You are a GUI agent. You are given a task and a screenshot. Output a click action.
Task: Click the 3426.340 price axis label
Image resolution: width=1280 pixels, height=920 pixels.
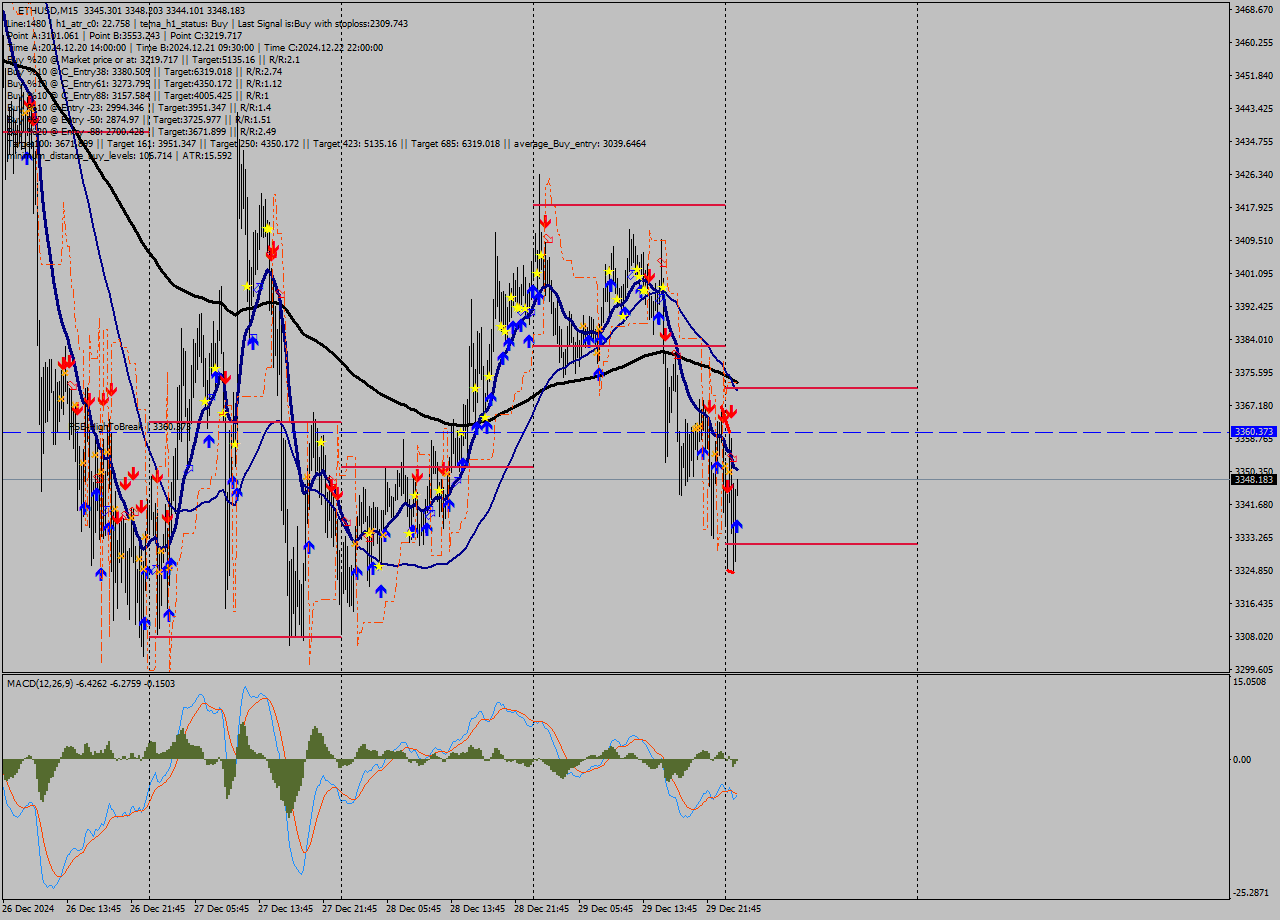1253,174
